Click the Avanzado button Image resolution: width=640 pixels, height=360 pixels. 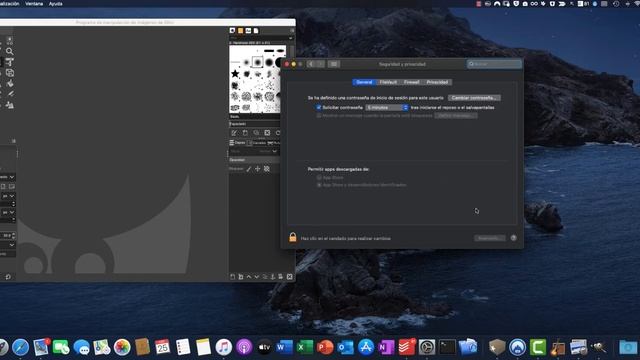(x=489, y=238)
